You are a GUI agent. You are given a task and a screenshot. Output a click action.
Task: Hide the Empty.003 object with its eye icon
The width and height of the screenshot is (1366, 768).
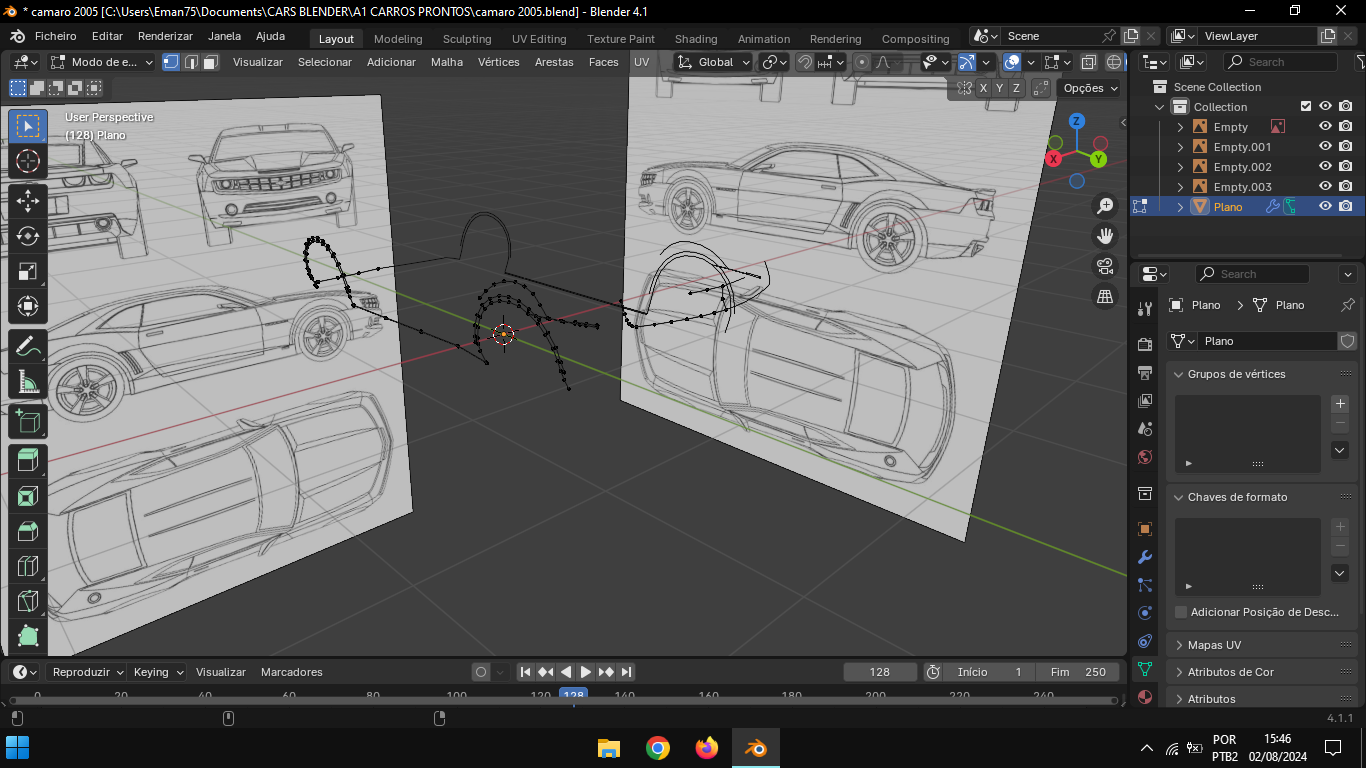click(x=1325, y=186)
